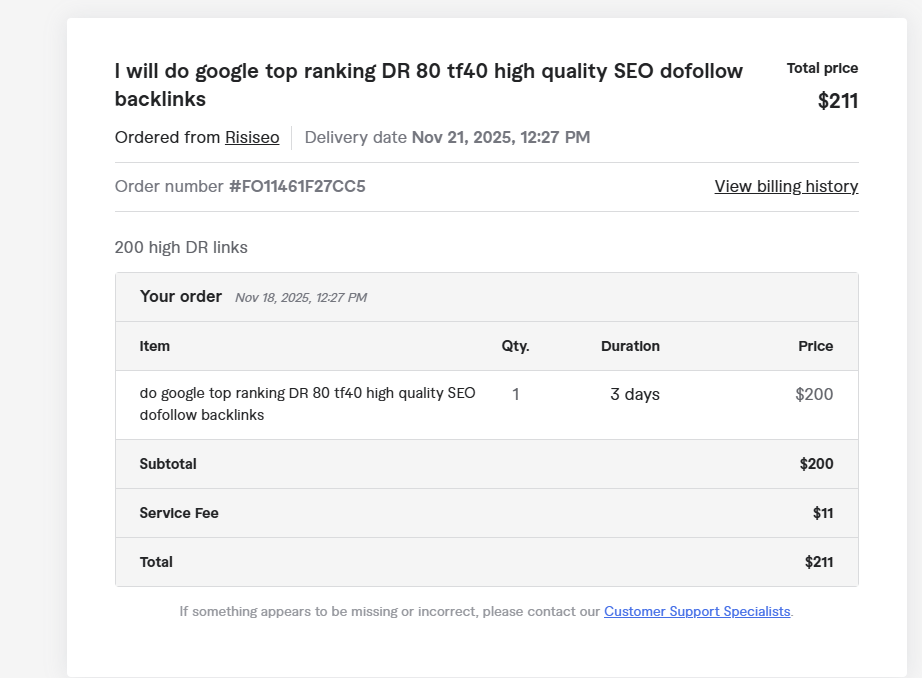
Task: Click the Nov 18, 2025 order timestamp
Action: tap(300, 298)
